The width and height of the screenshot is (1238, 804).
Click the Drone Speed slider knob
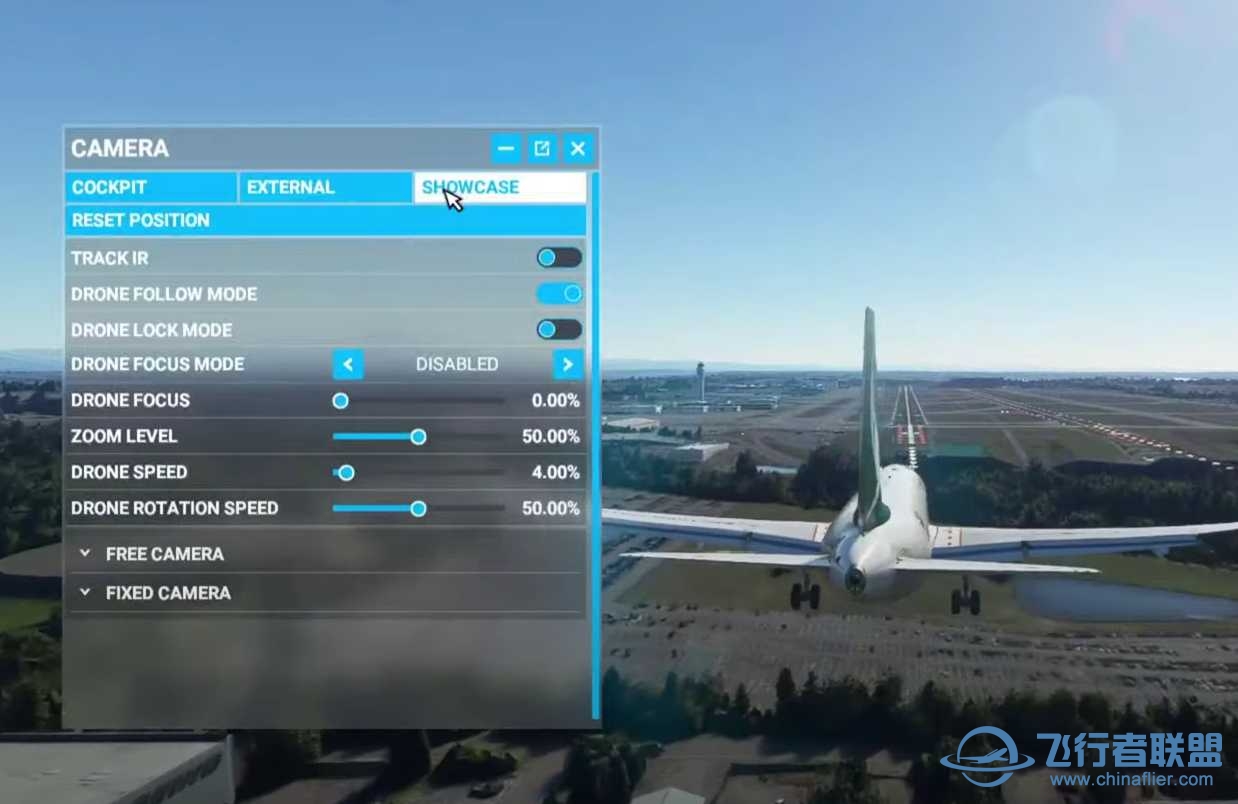(346, 472)
